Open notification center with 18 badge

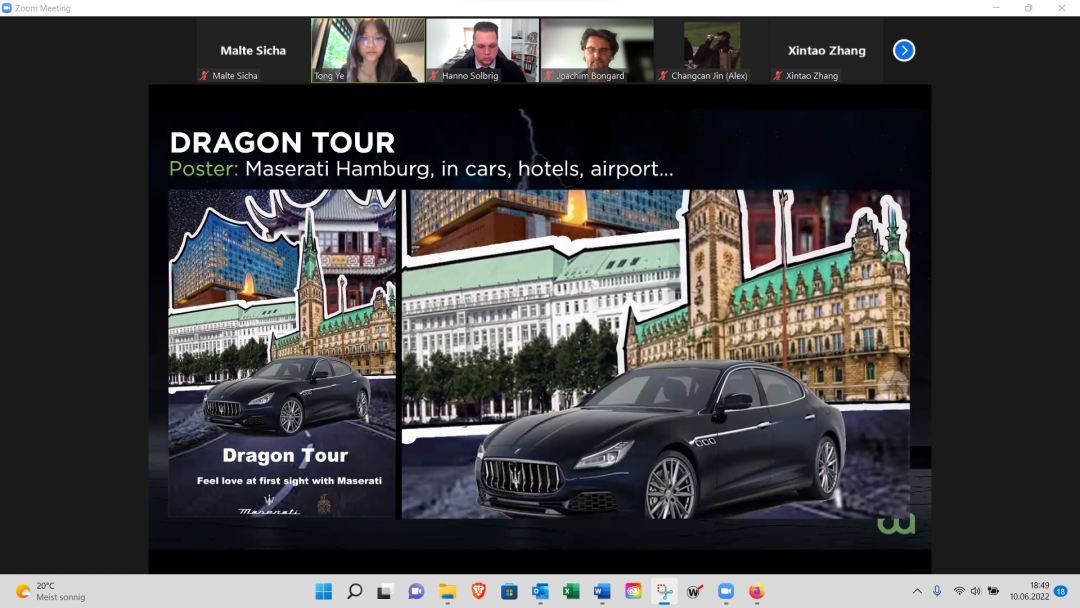[1061, 591]
